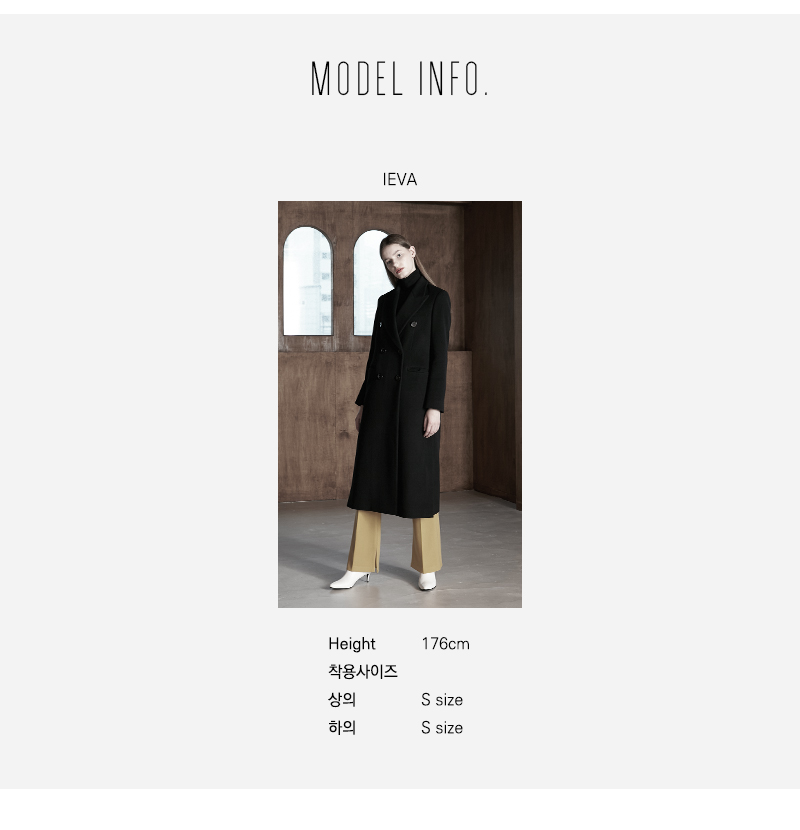Open the model photo in black coat
The image size is (800, 830).
point(400,404)
